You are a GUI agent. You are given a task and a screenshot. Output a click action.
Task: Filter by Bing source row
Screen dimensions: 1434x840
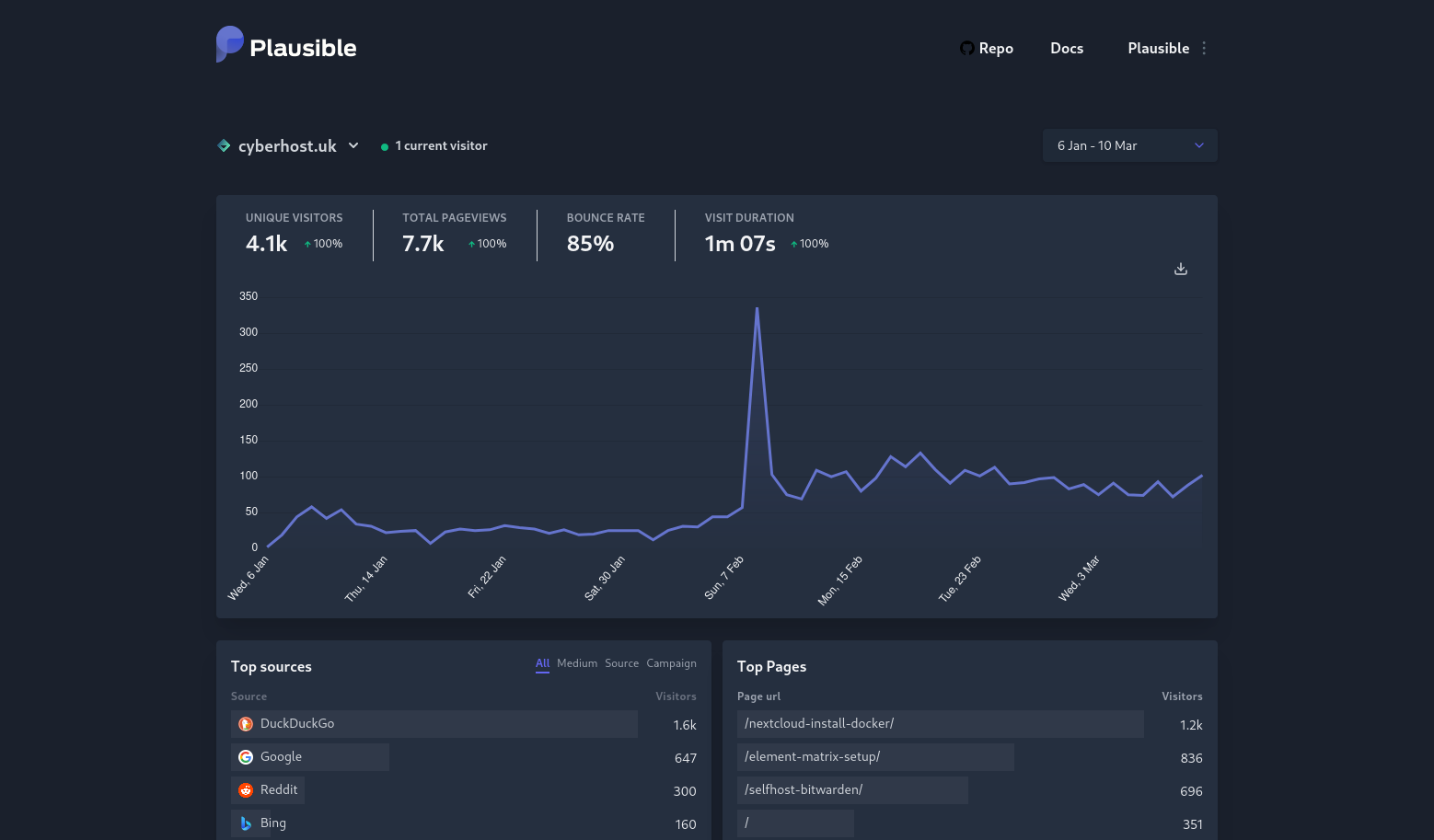point(464,823)
